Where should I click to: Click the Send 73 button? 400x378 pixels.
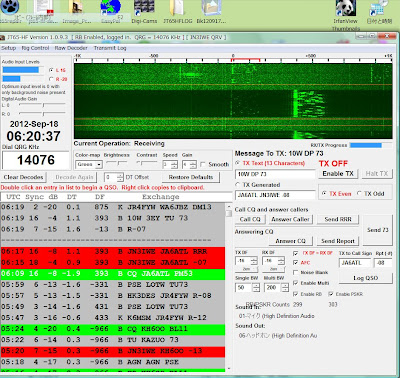point(378,230)
